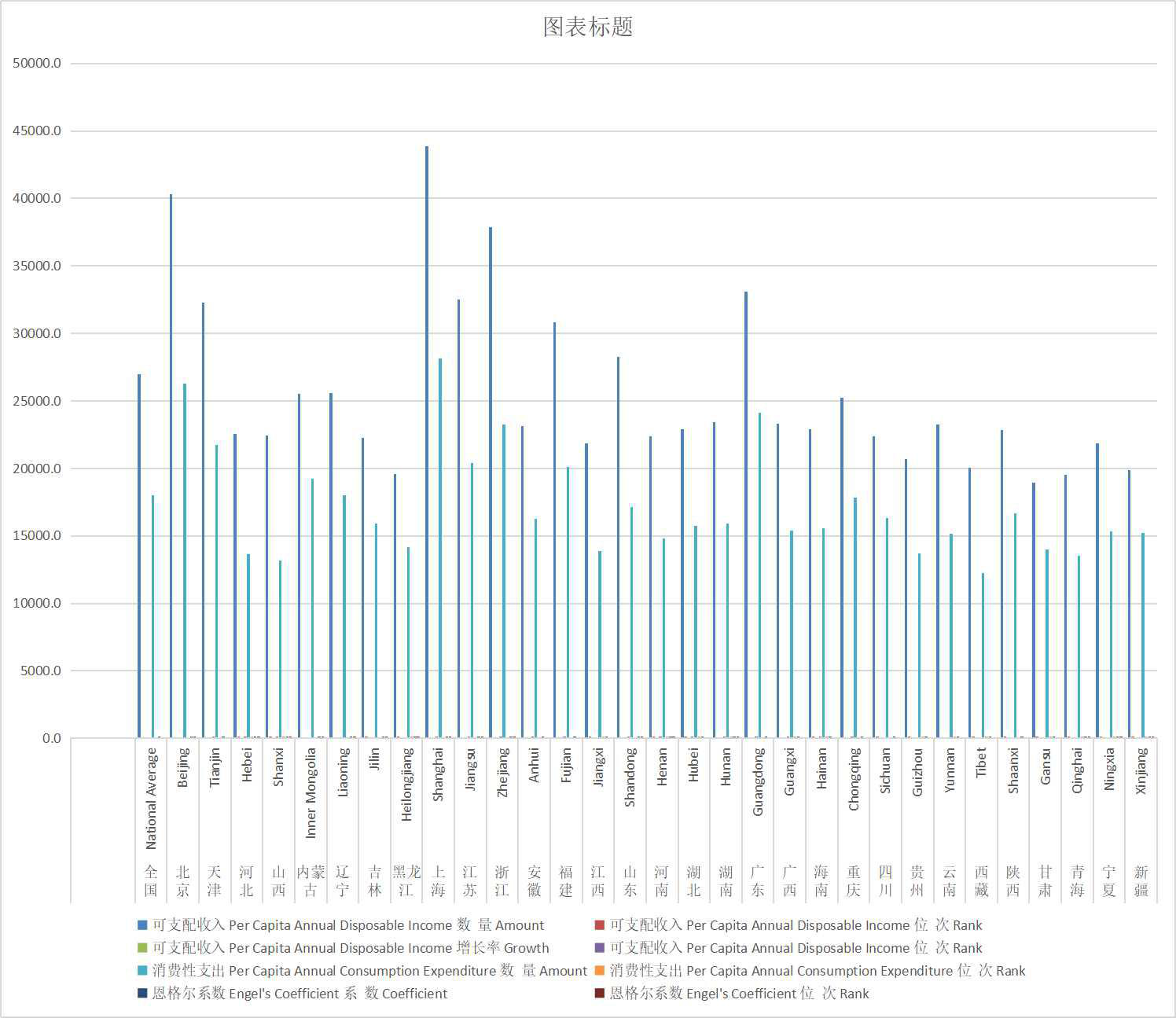Select Beijing's blue disposable income bar

[x=171, y=466]
